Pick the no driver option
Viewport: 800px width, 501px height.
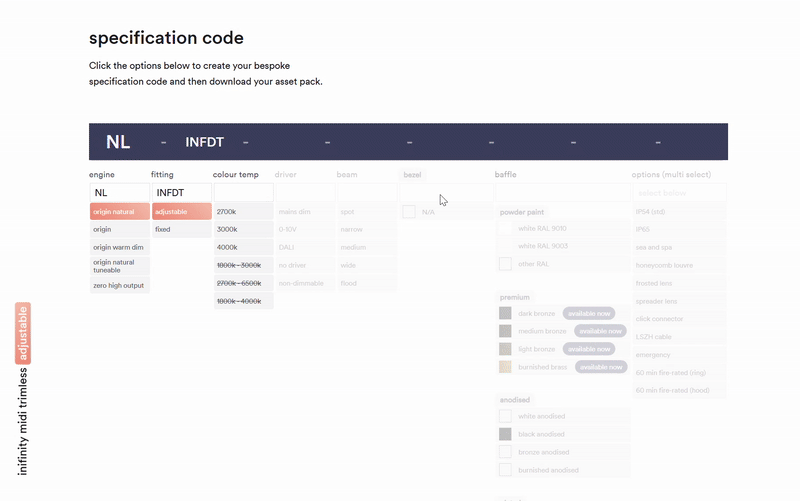(305, 265)
